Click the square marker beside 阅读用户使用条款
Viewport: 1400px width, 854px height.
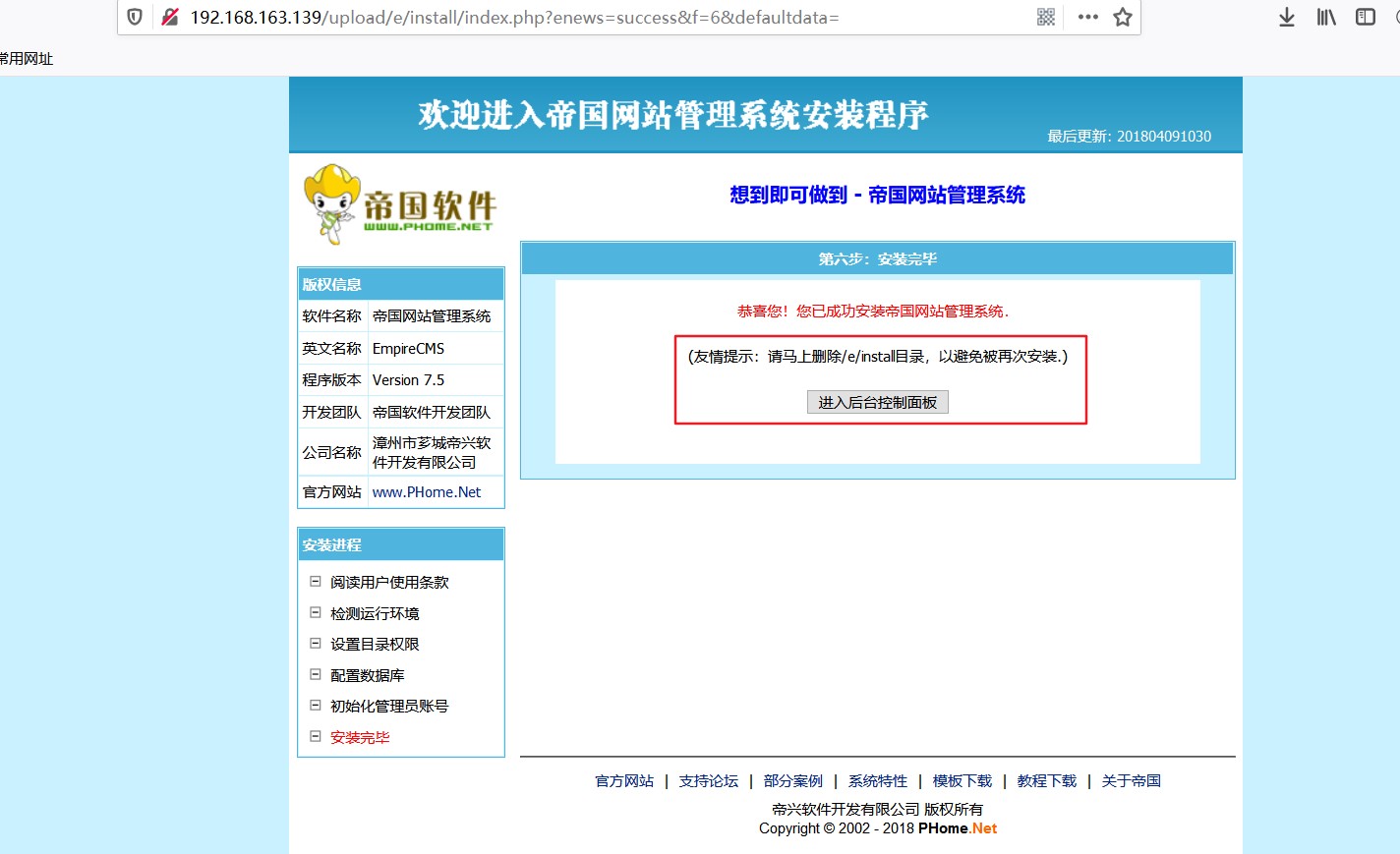[316, 582]
